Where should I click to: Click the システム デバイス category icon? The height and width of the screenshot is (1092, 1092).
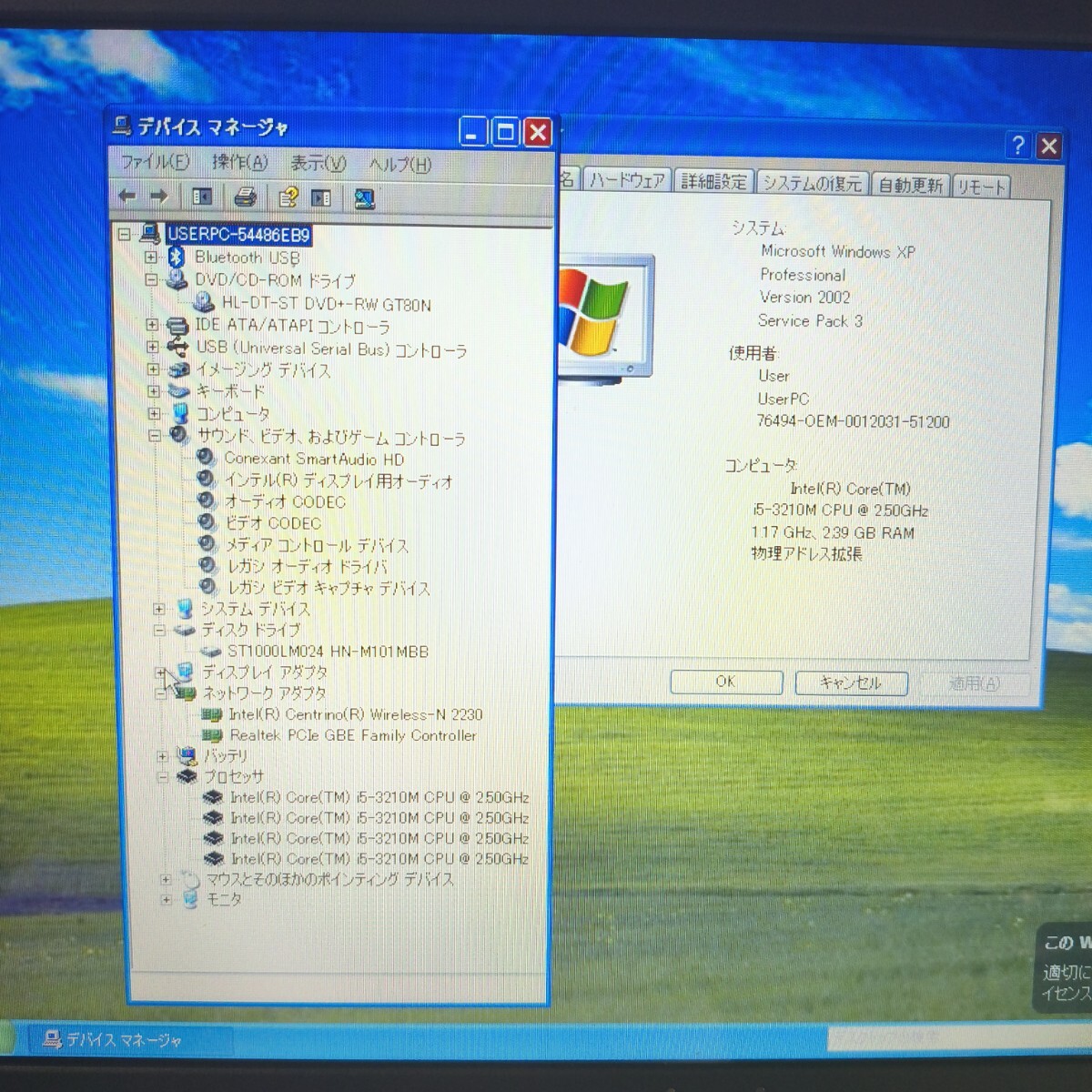pyautogui.click(x=185, y=608)
